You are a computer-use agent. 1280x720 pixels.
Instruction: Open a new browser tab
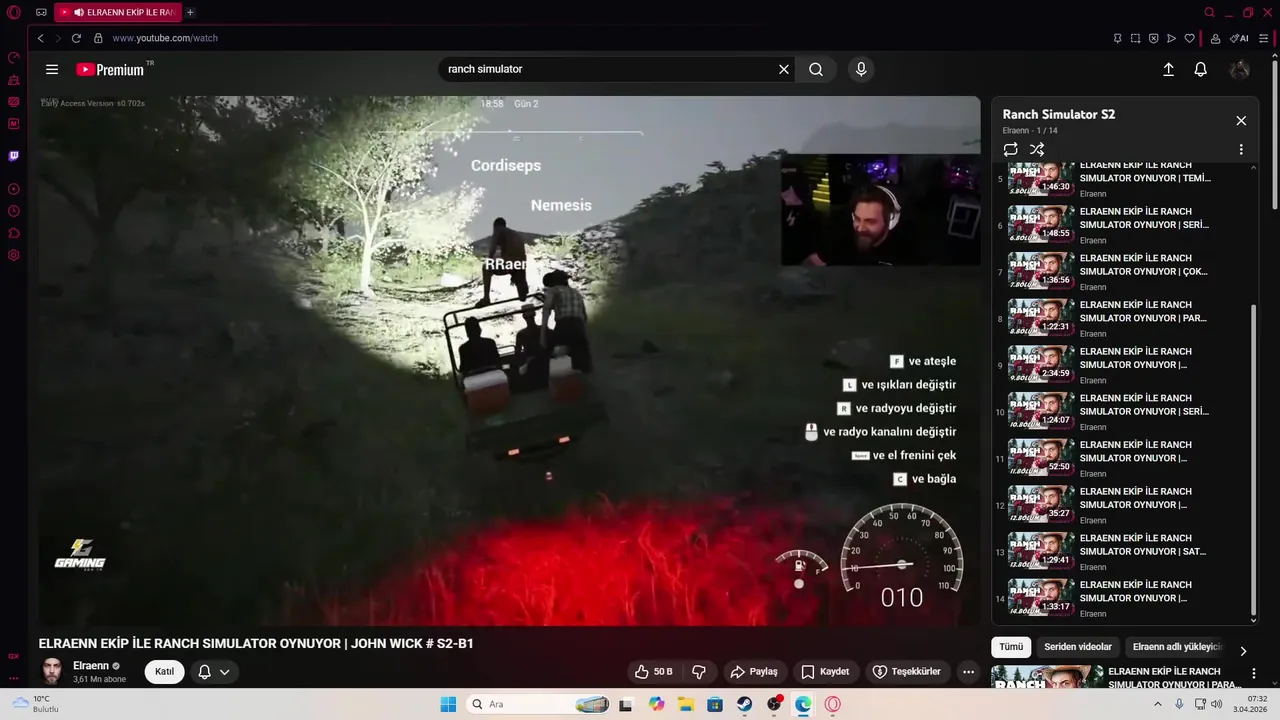click(x=190, y=12)
